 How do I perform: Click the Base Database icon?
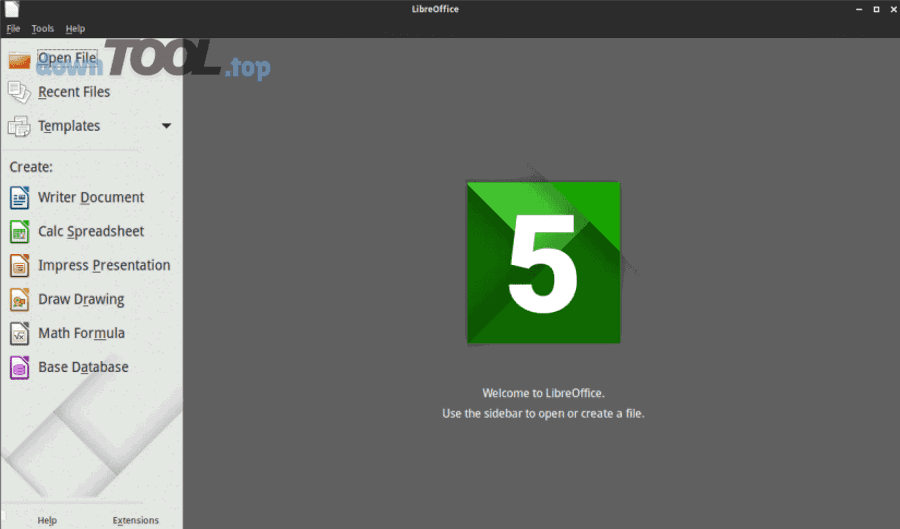(19, 368)
